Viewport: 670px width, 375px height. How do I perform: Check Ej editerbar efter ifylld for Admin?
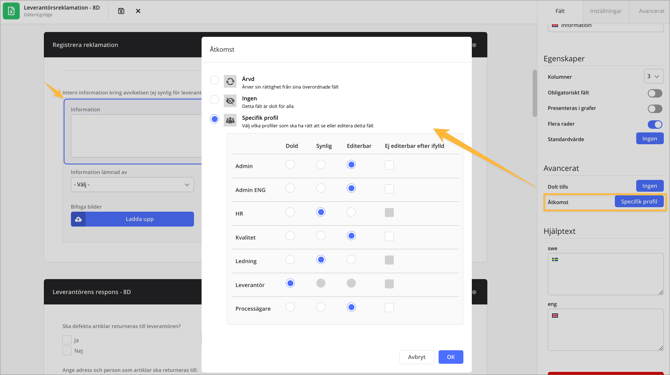point(389,165)
